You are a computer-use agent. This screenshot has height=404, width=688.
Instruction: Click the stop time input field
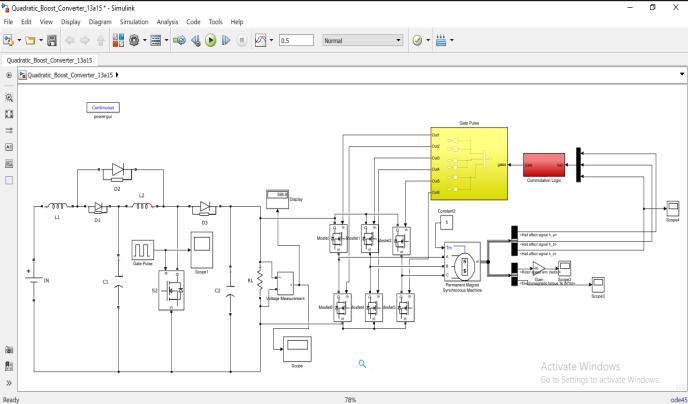(x=296, y=40)
